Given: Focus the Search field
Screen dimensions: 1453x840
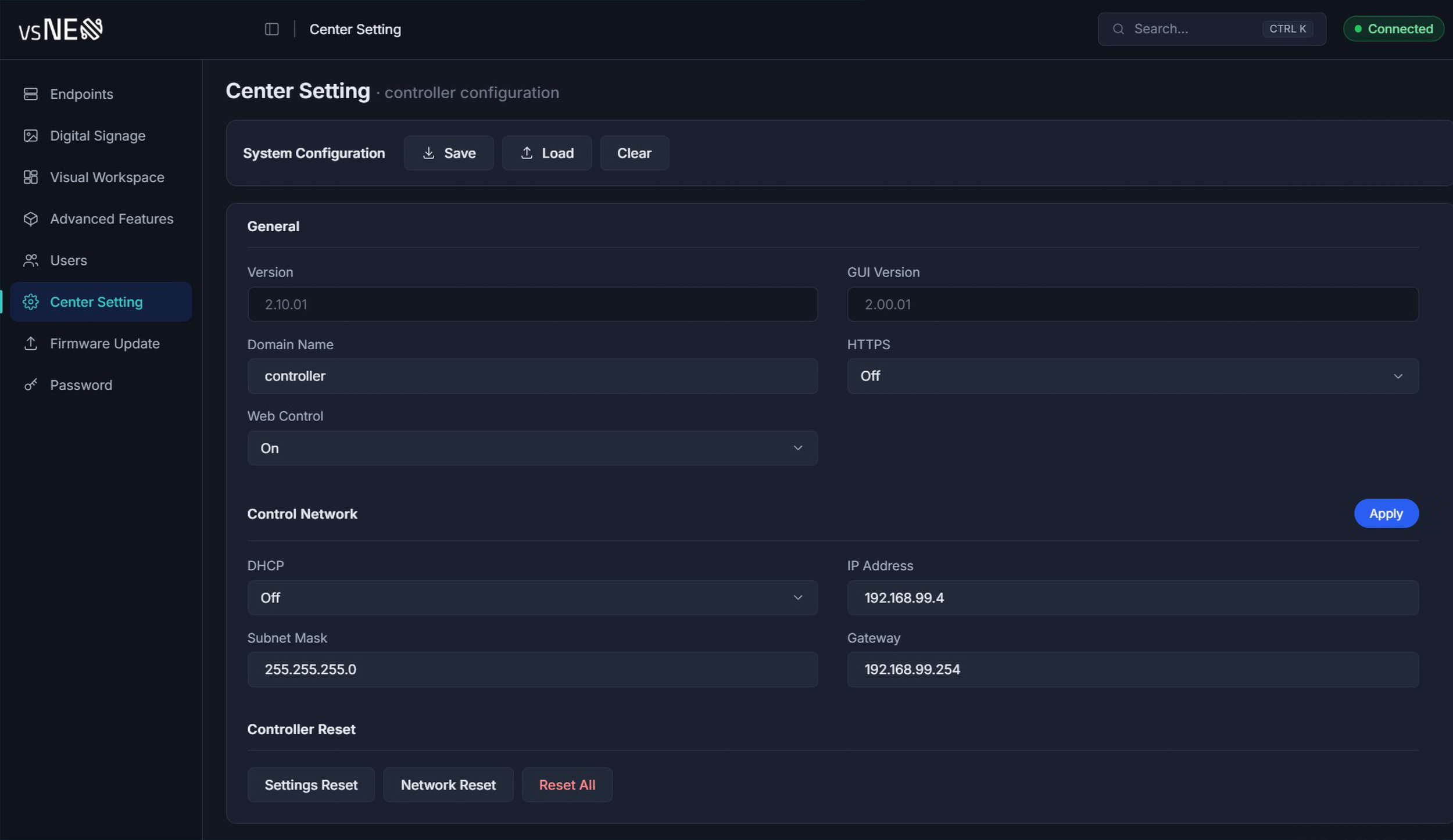Looking at the screenshot, I should tap(1212, 29).
